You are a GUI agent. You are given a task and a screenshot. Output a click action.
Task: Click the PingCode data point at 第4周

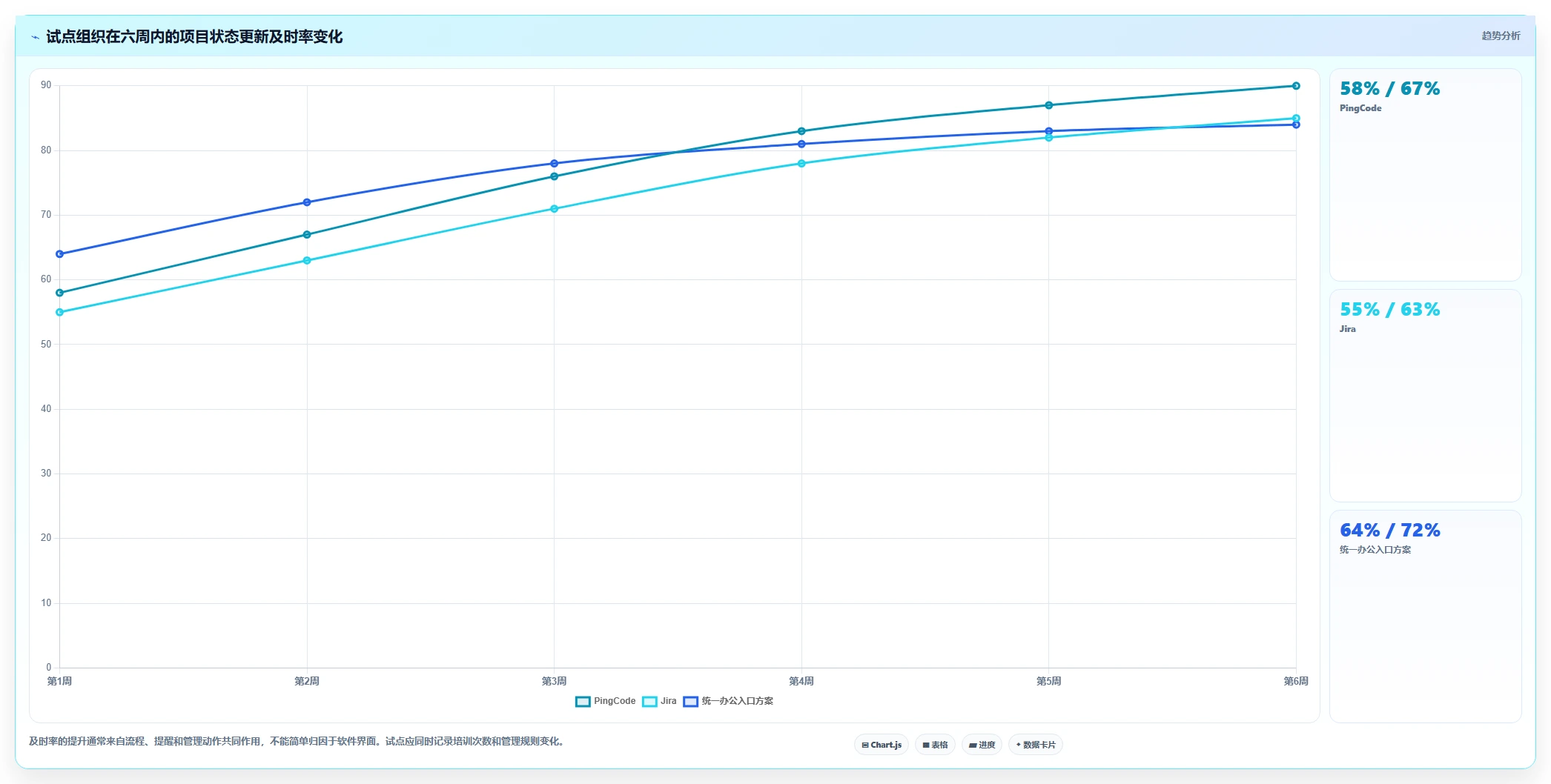click(x=801, y=131)
